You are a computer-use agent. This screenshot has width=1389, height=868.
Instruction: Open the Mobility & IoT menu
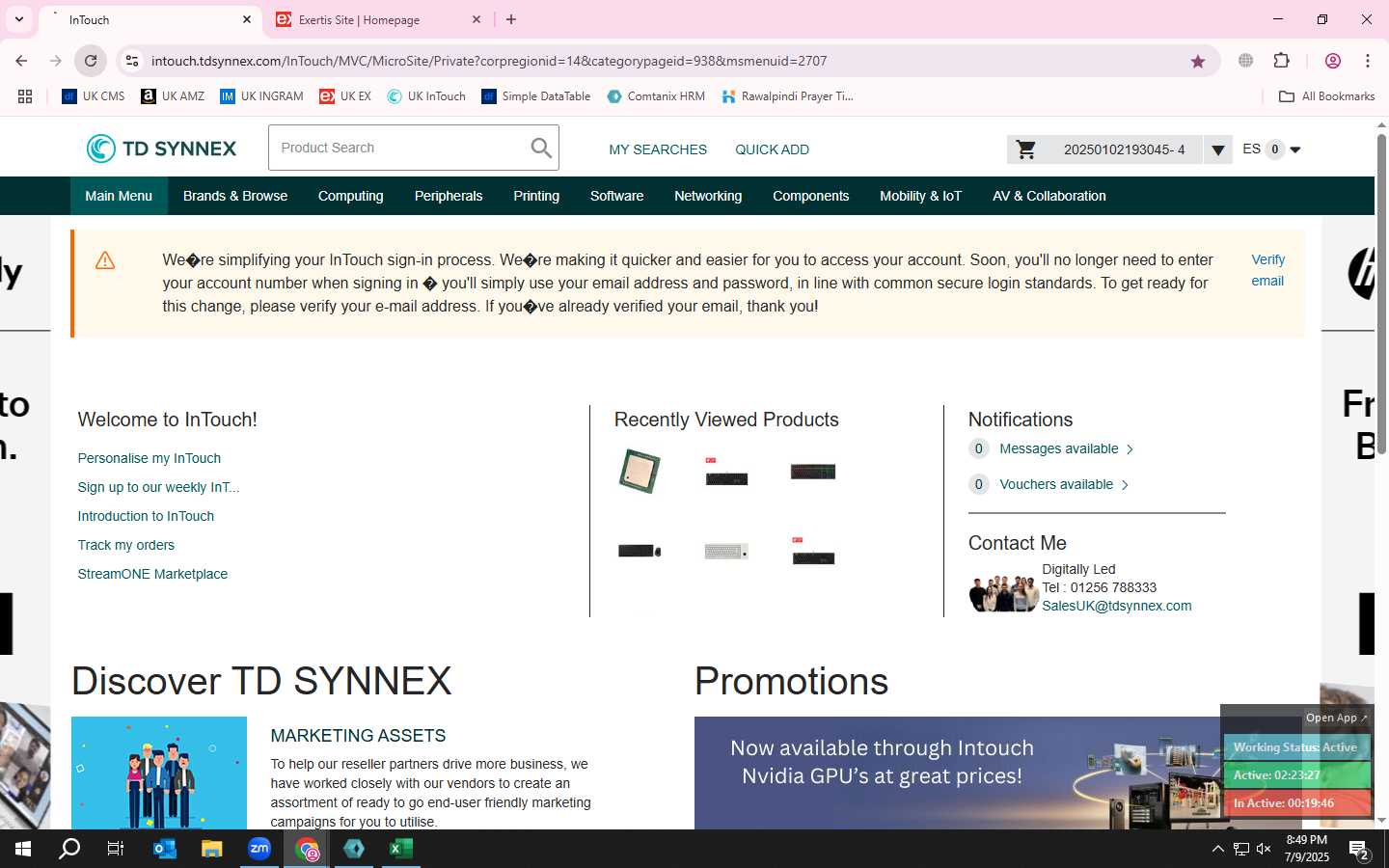(921, 196)
